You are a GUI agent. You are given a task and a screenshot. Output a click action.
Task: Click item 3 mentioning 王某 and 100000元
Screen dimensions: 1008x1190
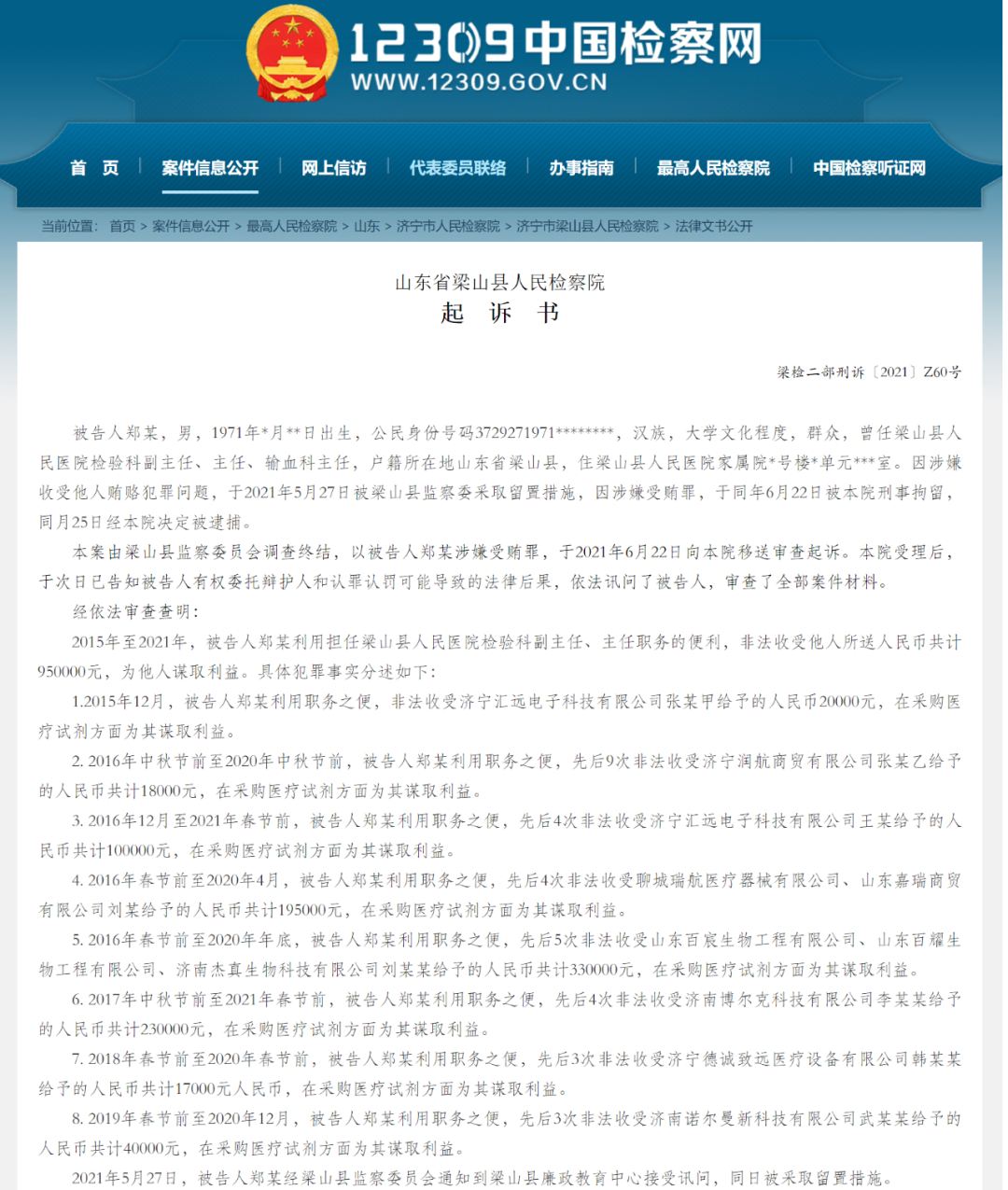(x=499, y=835)
